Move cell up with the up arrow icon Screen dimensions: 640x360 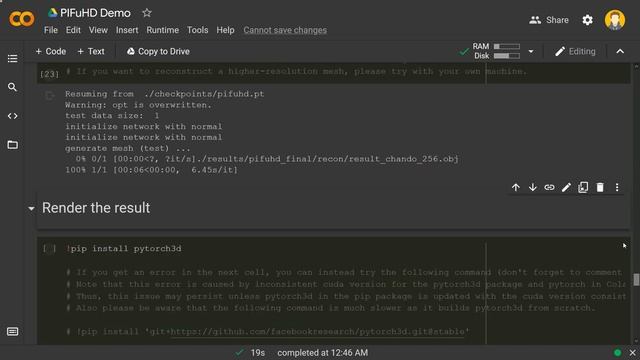(516, 187)
